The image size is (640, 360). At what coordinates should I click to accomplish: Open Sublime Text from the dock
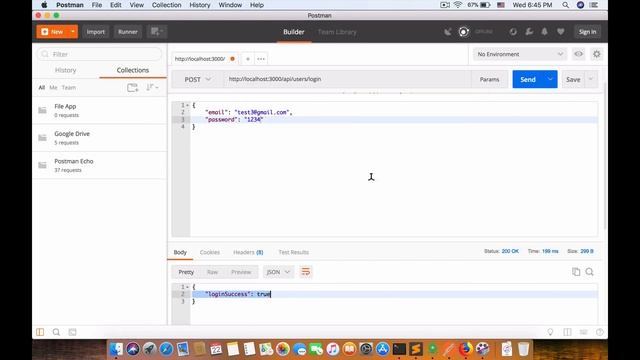[416, 349]
